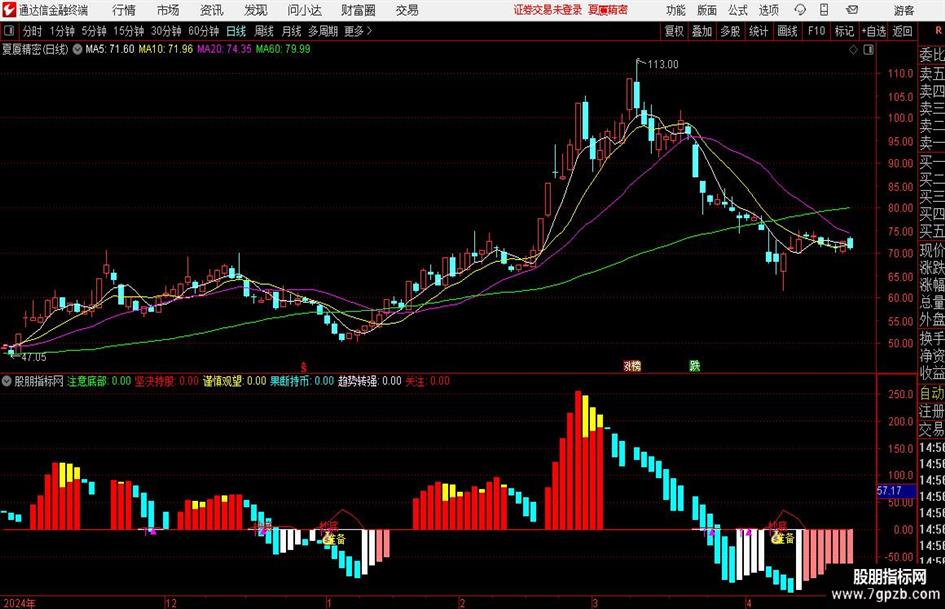Open the 选项 menu
Viewport: 945px width, 609px height.
[769, 10]
